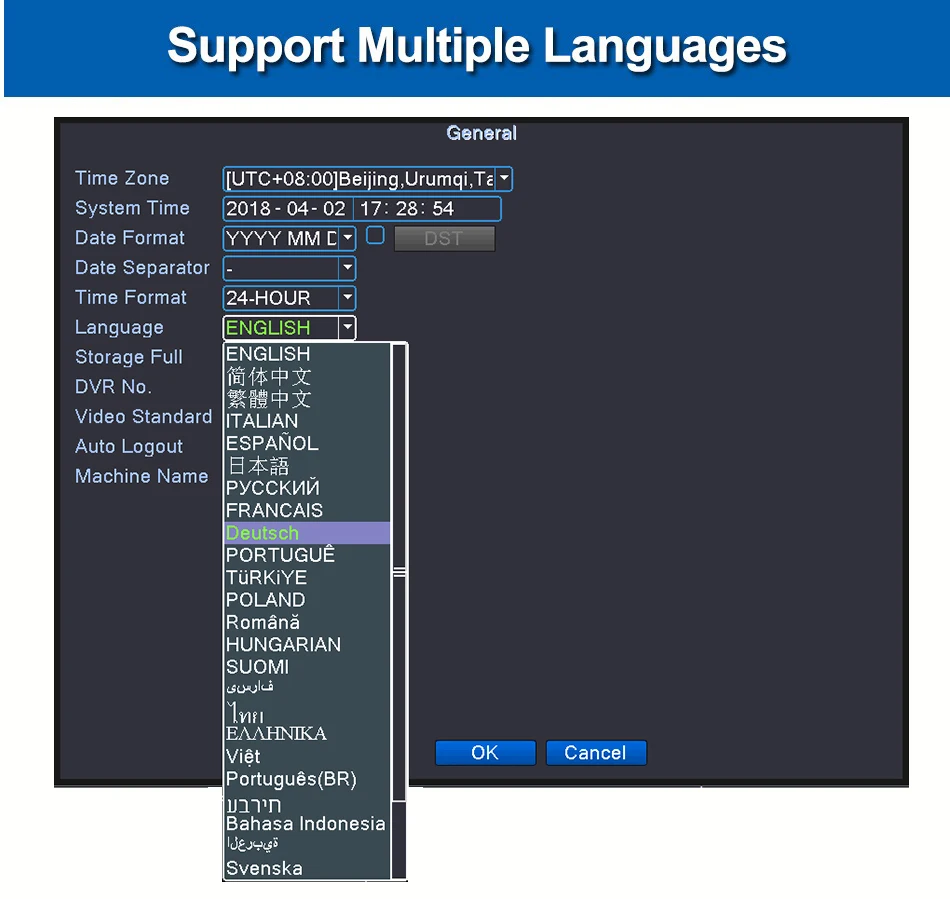Pick HUNGARIAN in the language list
The height and width of the screenshot is (899, 950).
307,645
